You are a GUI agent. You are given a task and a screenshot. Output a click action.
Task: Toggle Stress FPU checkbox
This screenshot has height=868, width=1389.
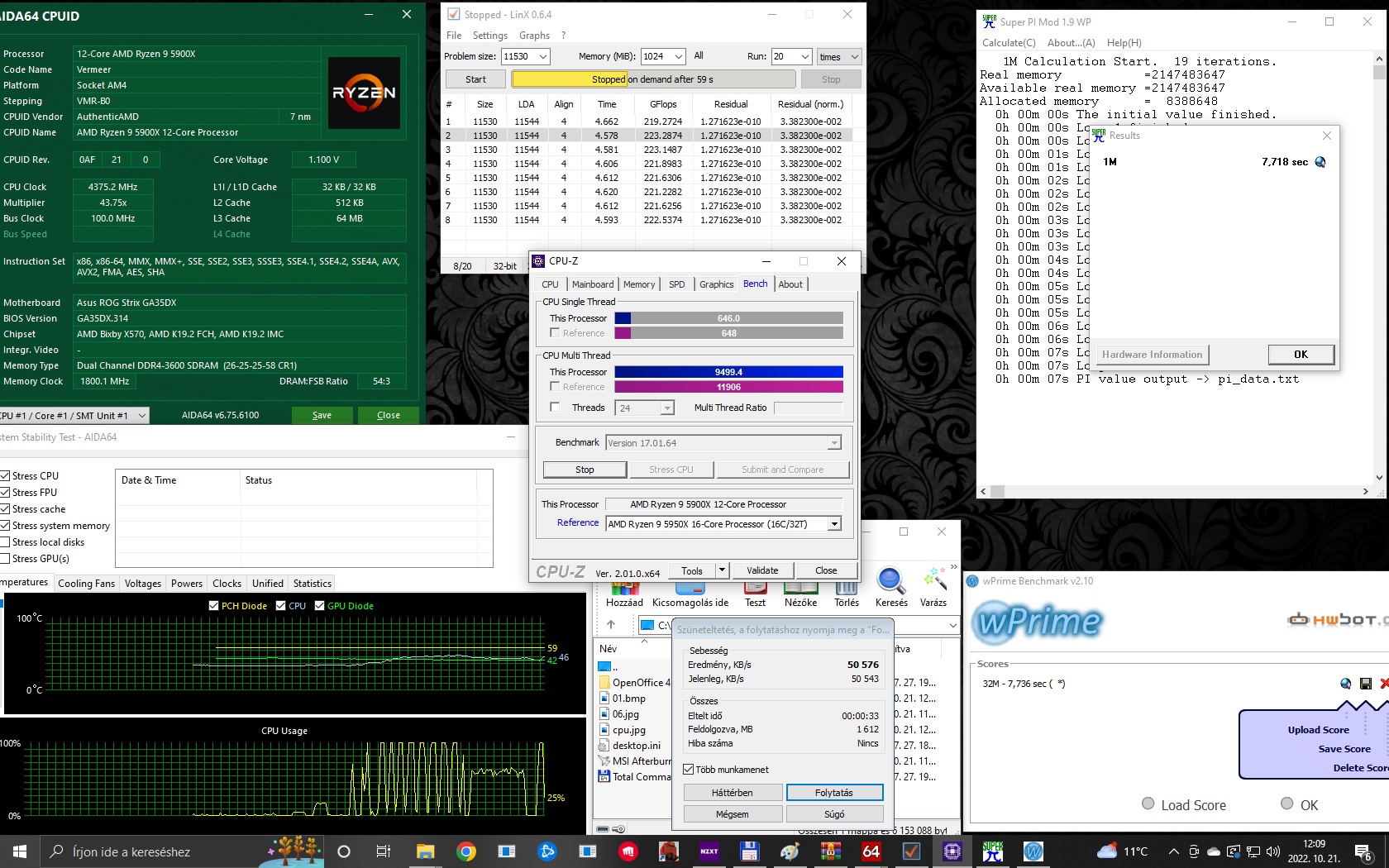5,493
